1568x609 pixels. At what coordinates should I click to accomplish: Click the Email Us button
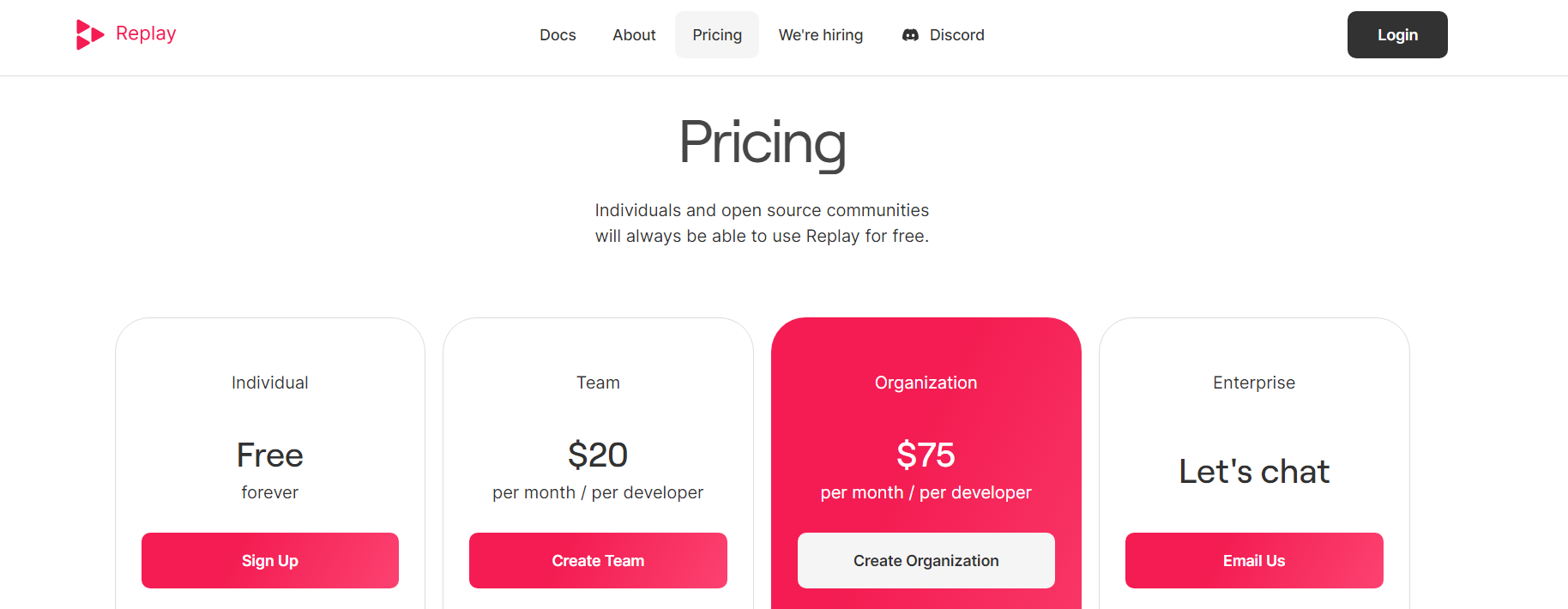tap(1254, 561)
